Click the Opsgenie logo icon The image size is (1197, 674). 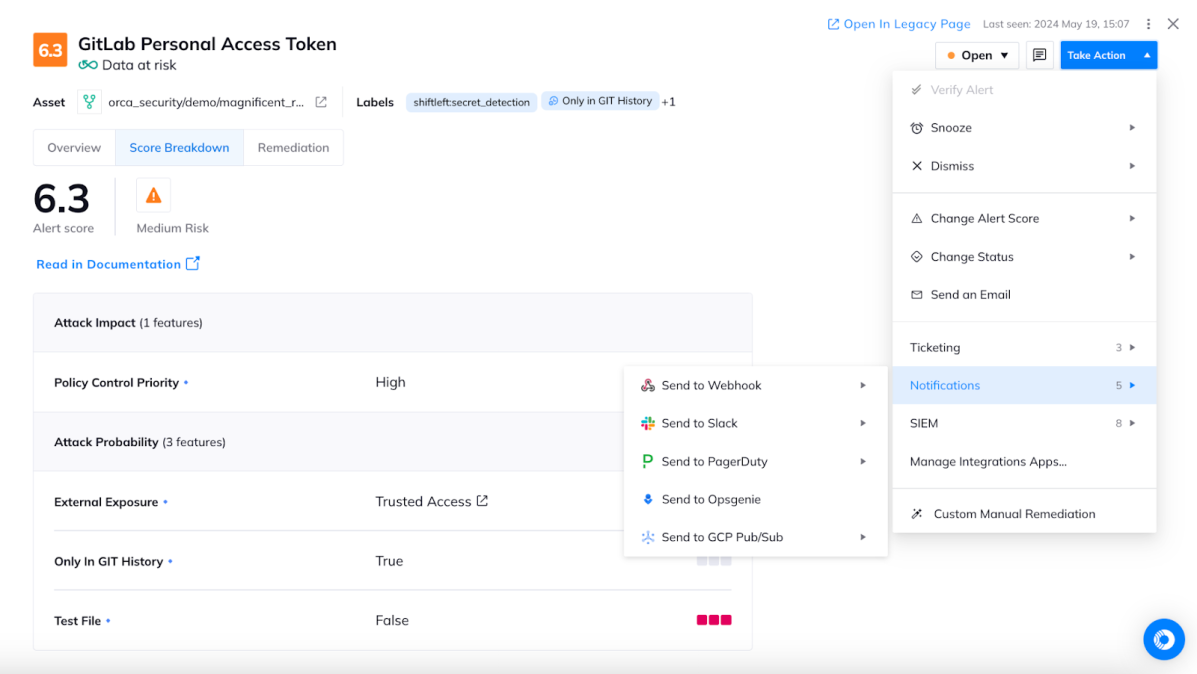(647, 499)
